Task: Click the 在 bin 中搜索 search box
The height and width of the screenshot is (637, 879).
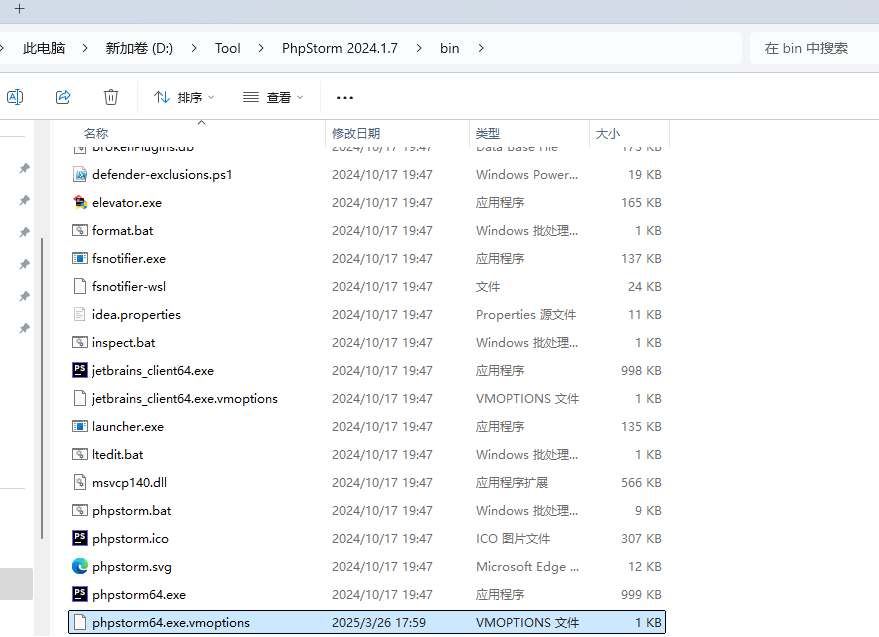Action: click(x=814, y=48)
